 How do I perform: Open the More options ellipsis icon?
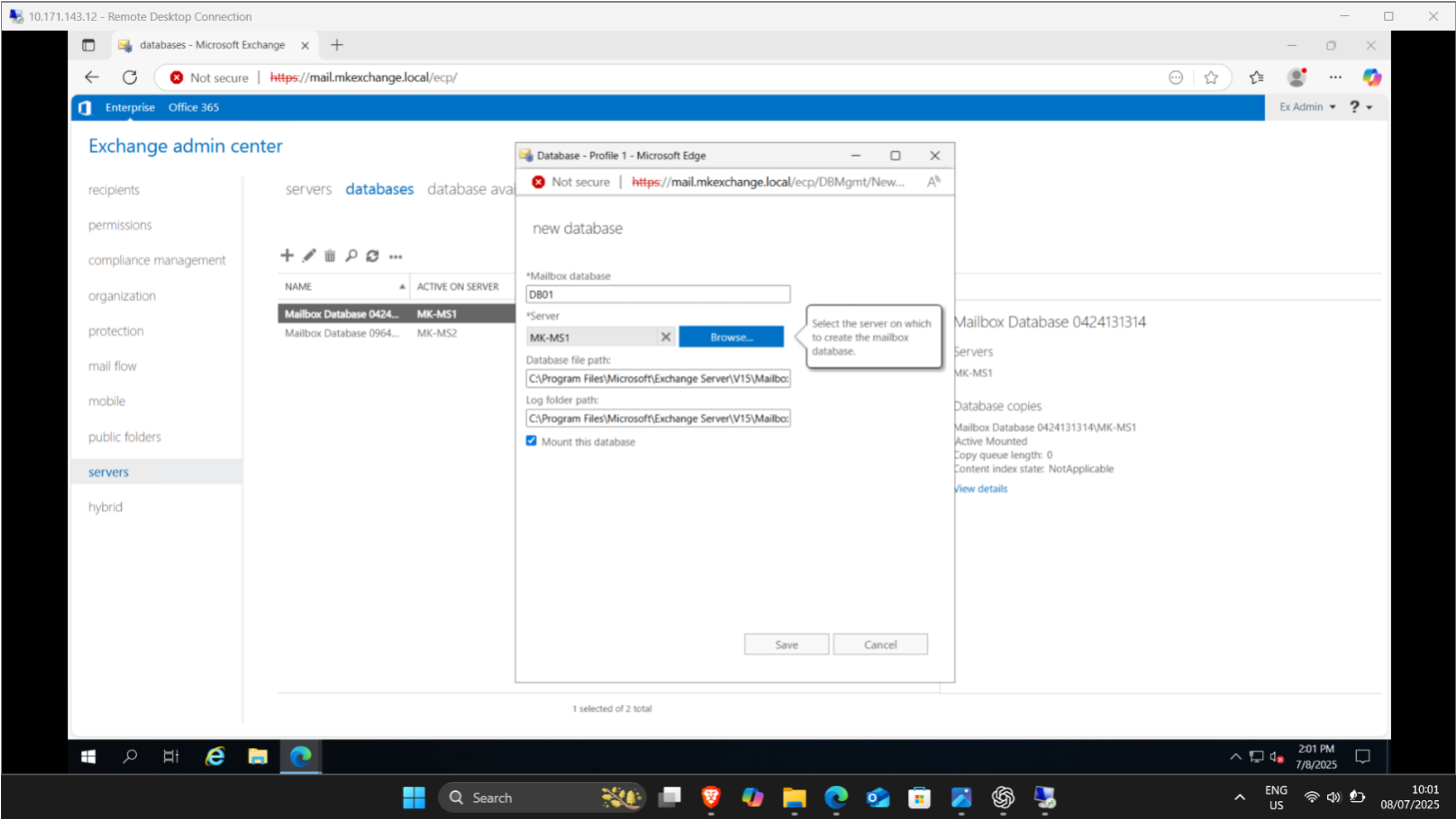coord(396,256)
